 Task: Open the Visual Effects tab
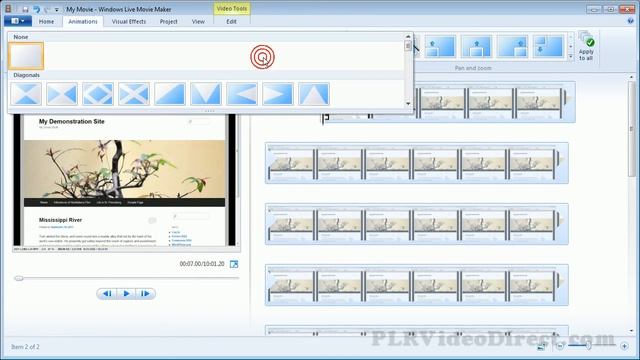[129, 22]
